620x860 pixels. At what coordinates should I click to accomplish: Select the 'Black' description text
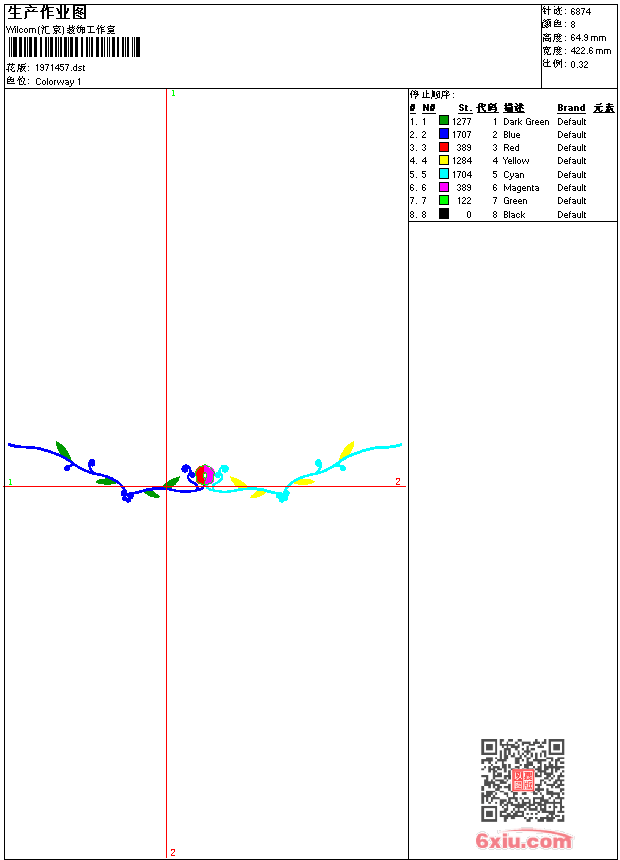point(514,215)
